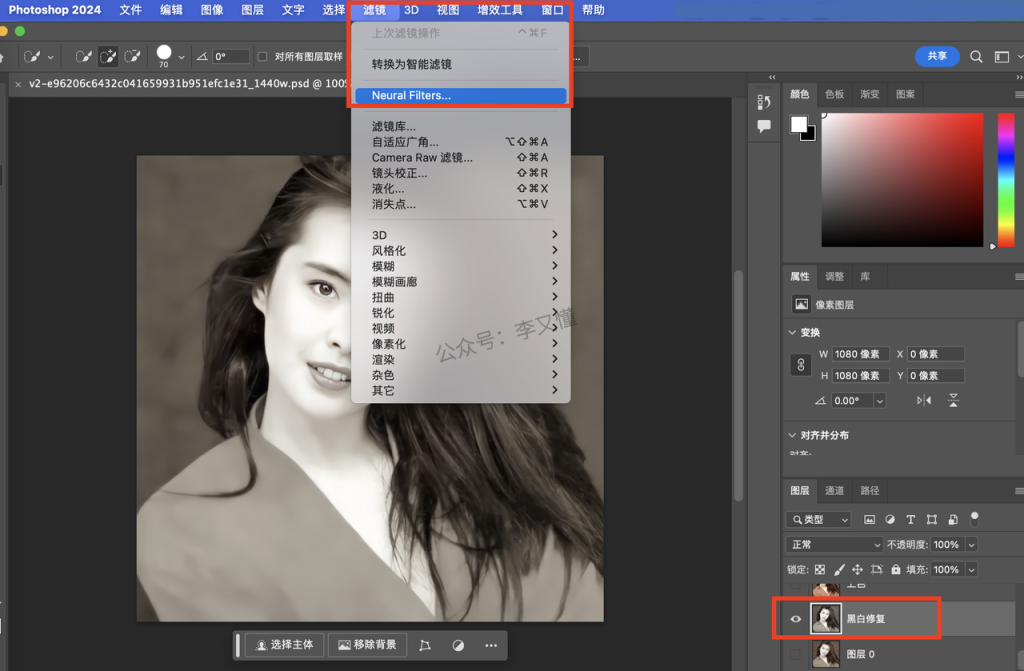Switch to the 通道 tab

(x=834, y=491)
